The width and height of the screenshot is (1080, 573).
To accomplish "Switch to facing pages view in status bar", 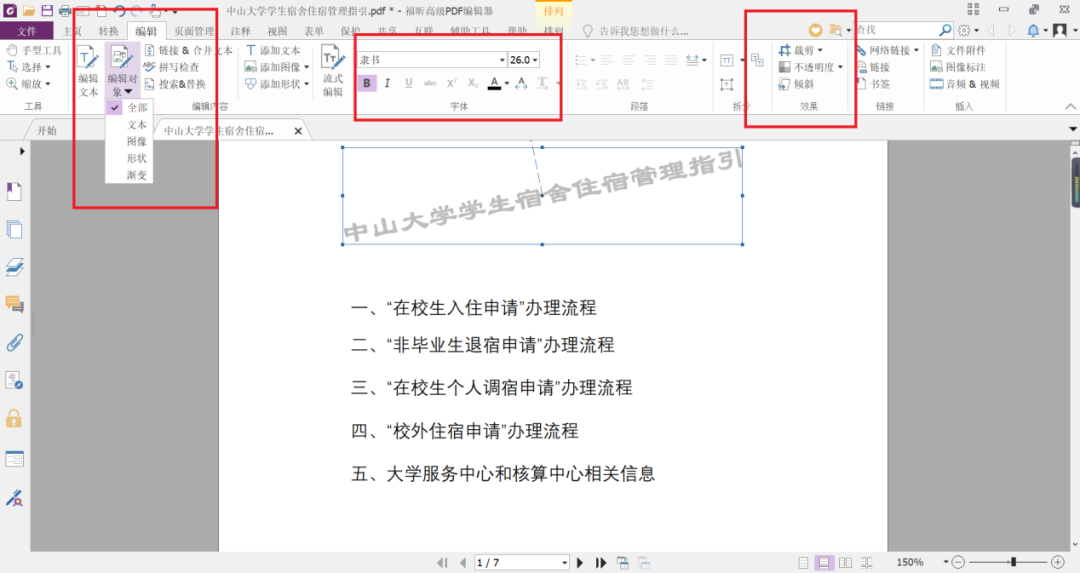I will [846, 563].
